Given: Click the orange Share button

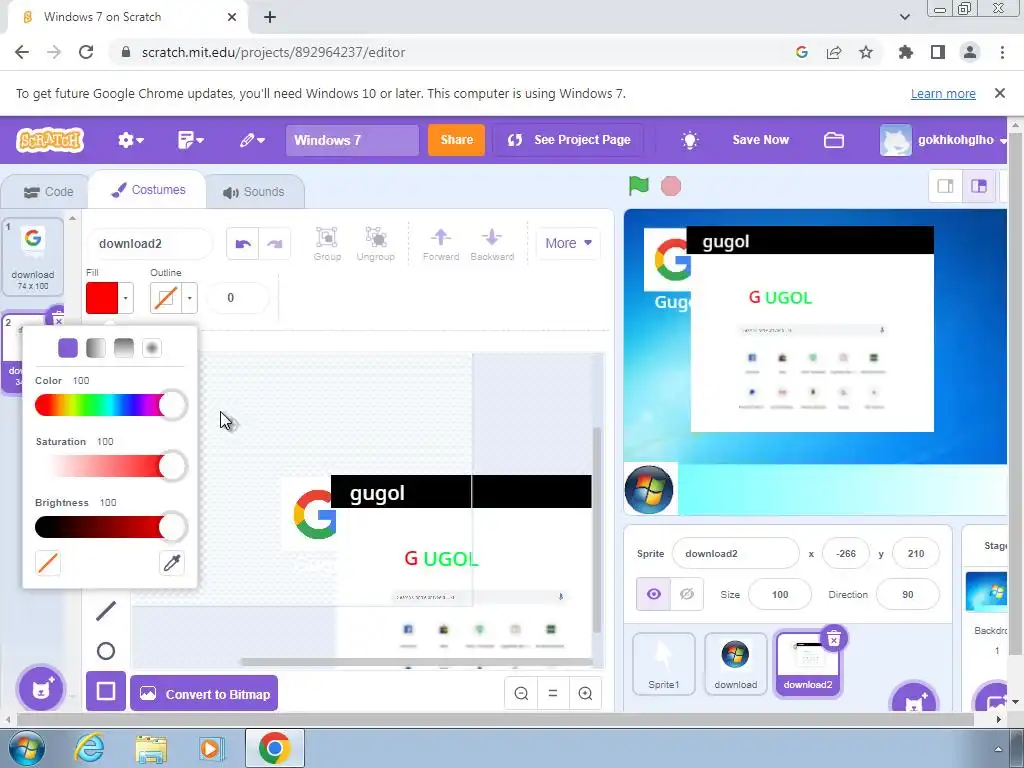Looking at the screenshot, I should tap(456, 140).
